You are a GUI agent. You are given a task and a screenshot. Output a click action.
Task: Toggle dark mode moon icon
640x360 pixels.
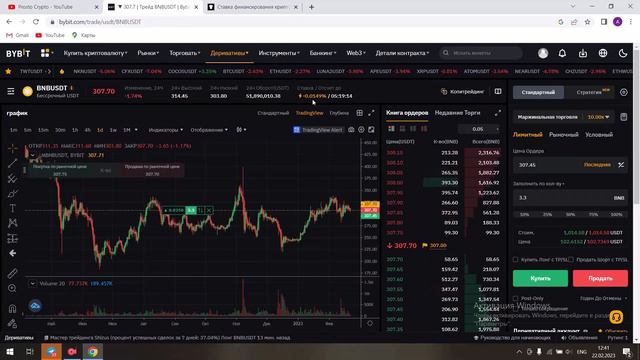(x=623, y=53)
